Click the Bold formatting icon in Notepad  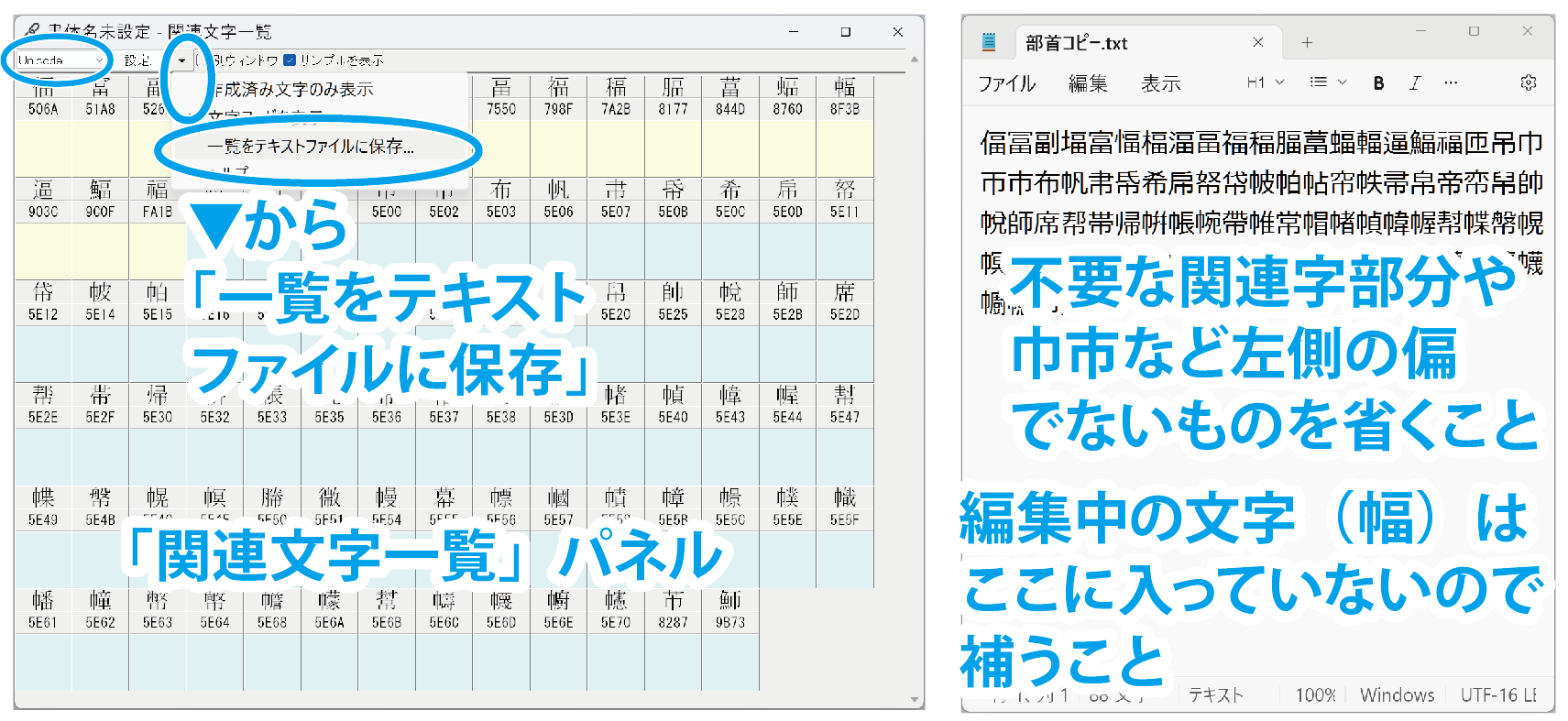[1378, 83]
